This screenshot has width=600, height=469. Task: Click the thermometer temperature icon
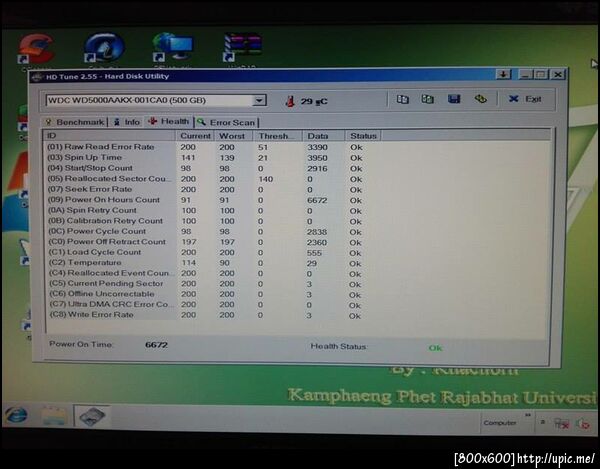pyautogui.click(x=290, y=101)
